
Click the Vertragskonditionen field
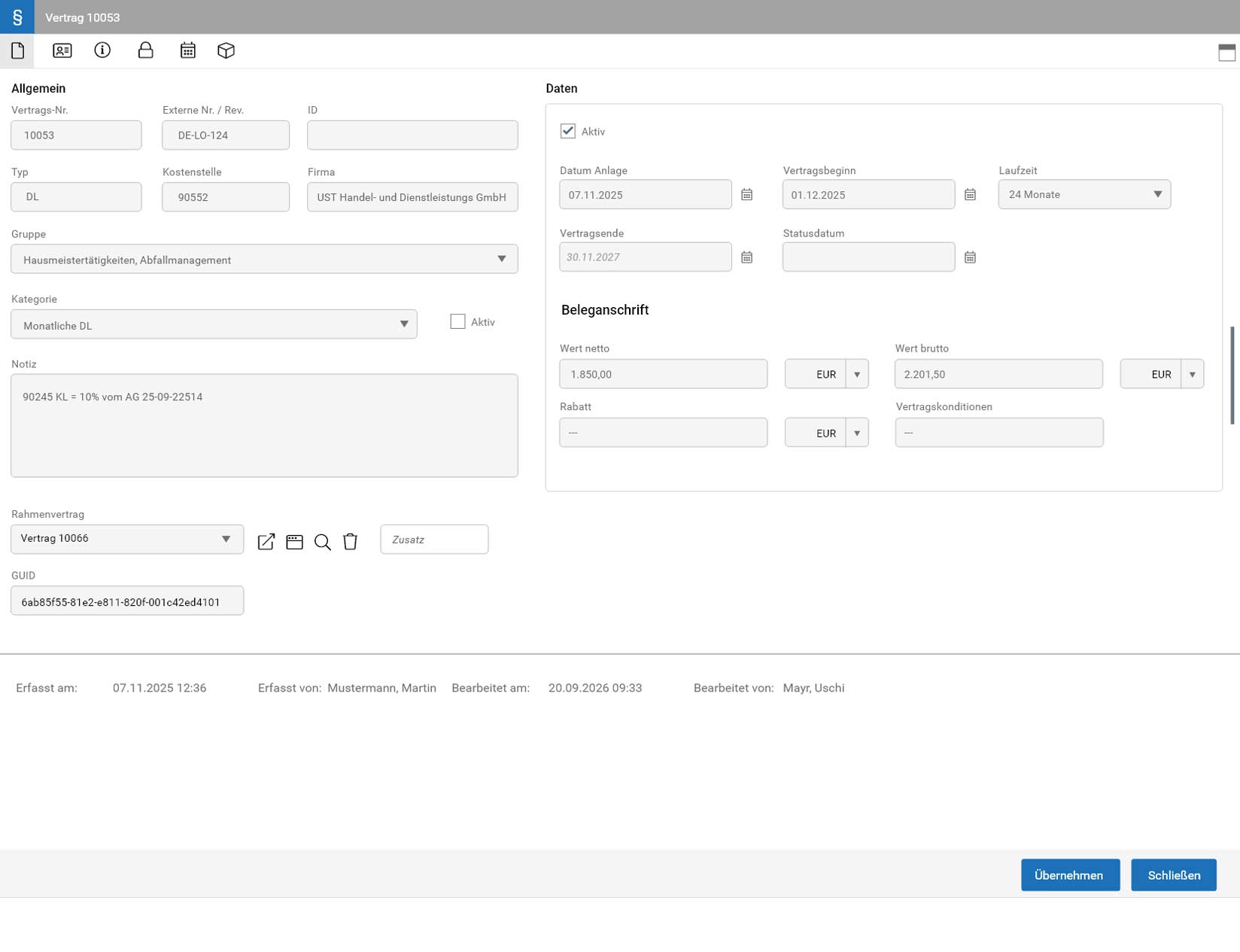(x=999, y=433)
